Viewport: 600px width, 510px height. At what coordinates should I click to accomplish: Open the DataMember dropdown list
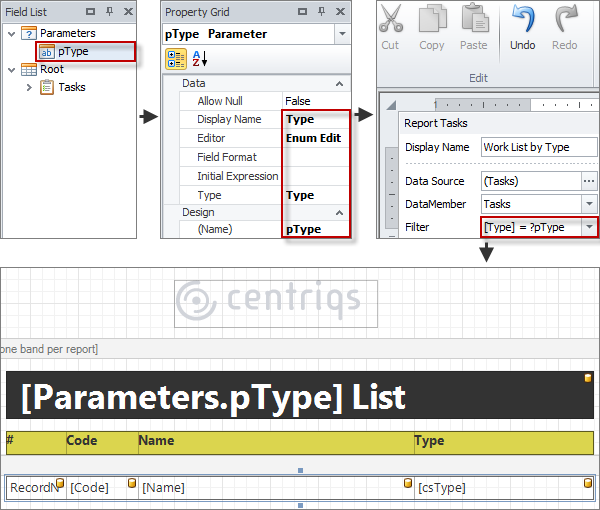pos(589,204)
